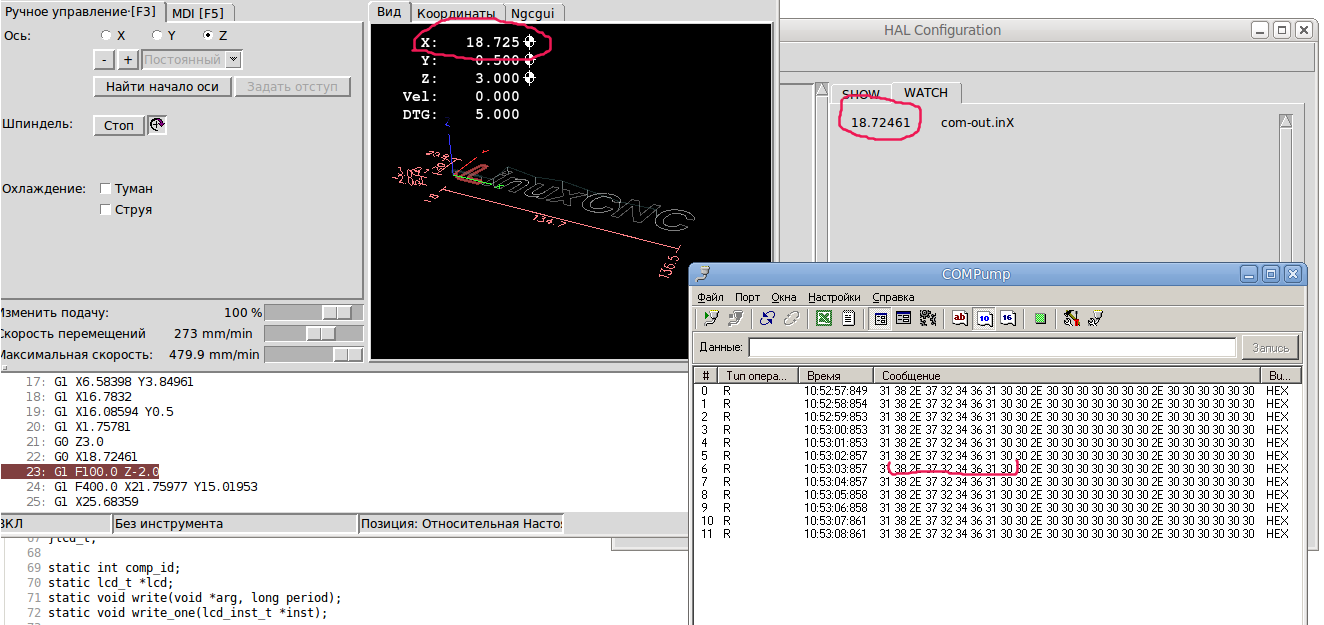
Task: Open the Окна menu in COMPump
Action: [784, 297]
